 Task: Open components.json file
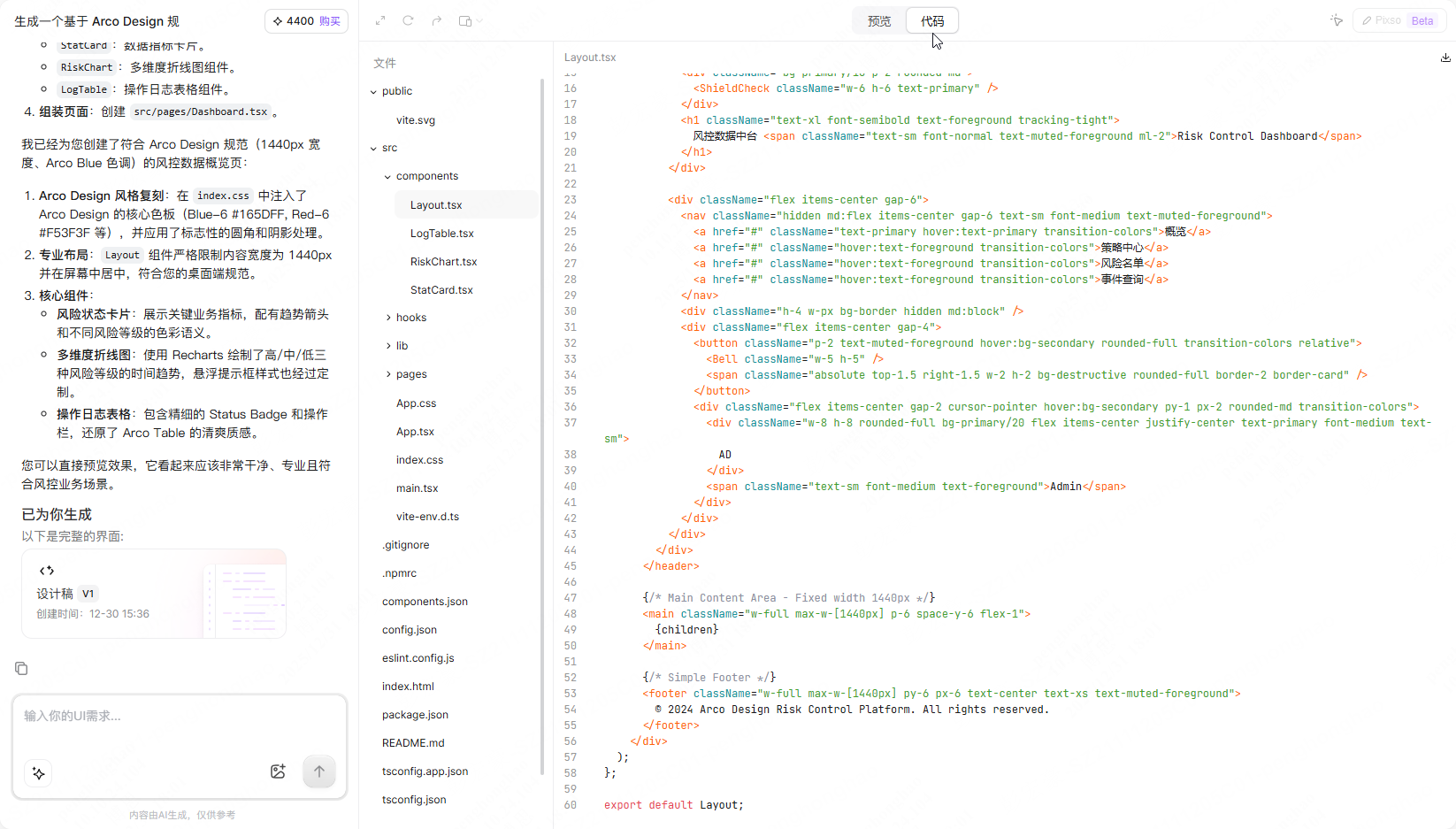[x=425, y=602]
